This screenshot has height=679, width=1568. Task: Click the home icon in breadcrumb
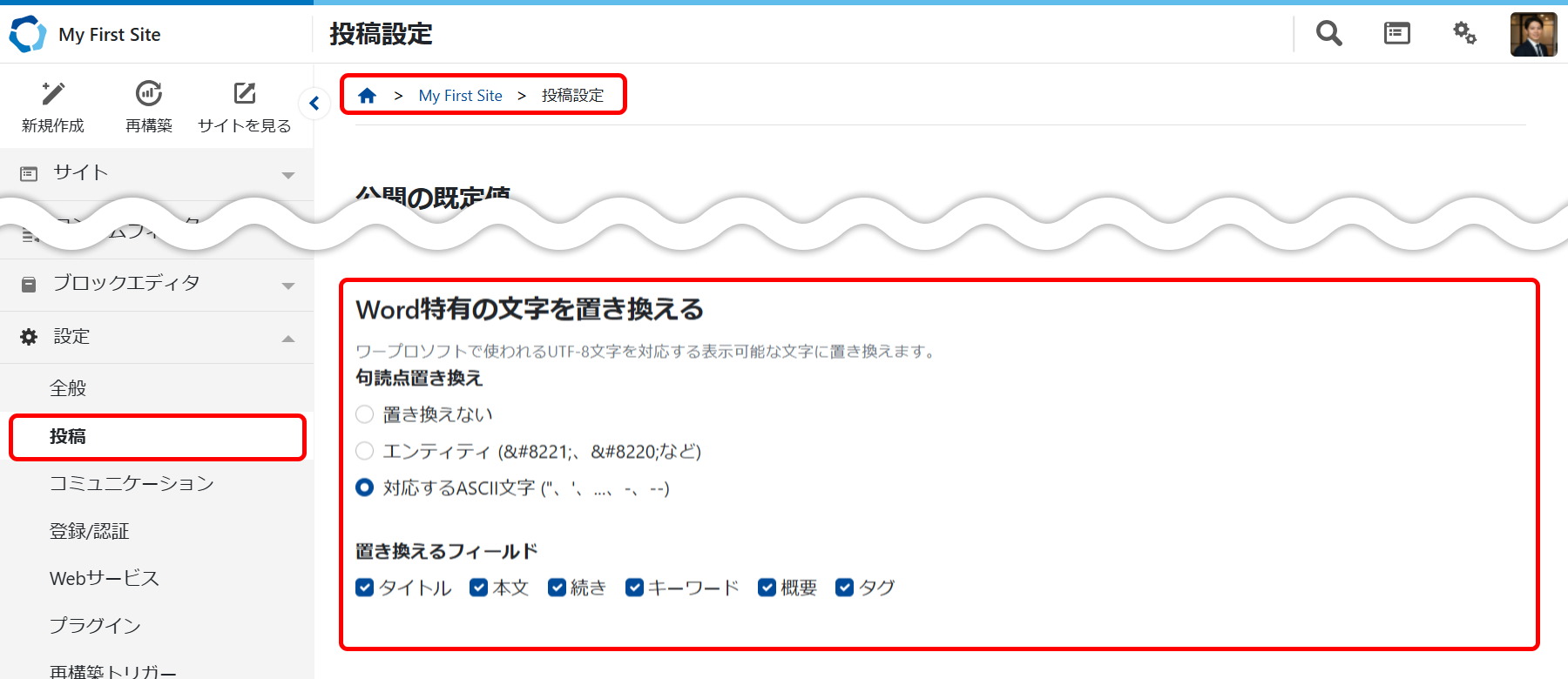click(x=367, y=96)
